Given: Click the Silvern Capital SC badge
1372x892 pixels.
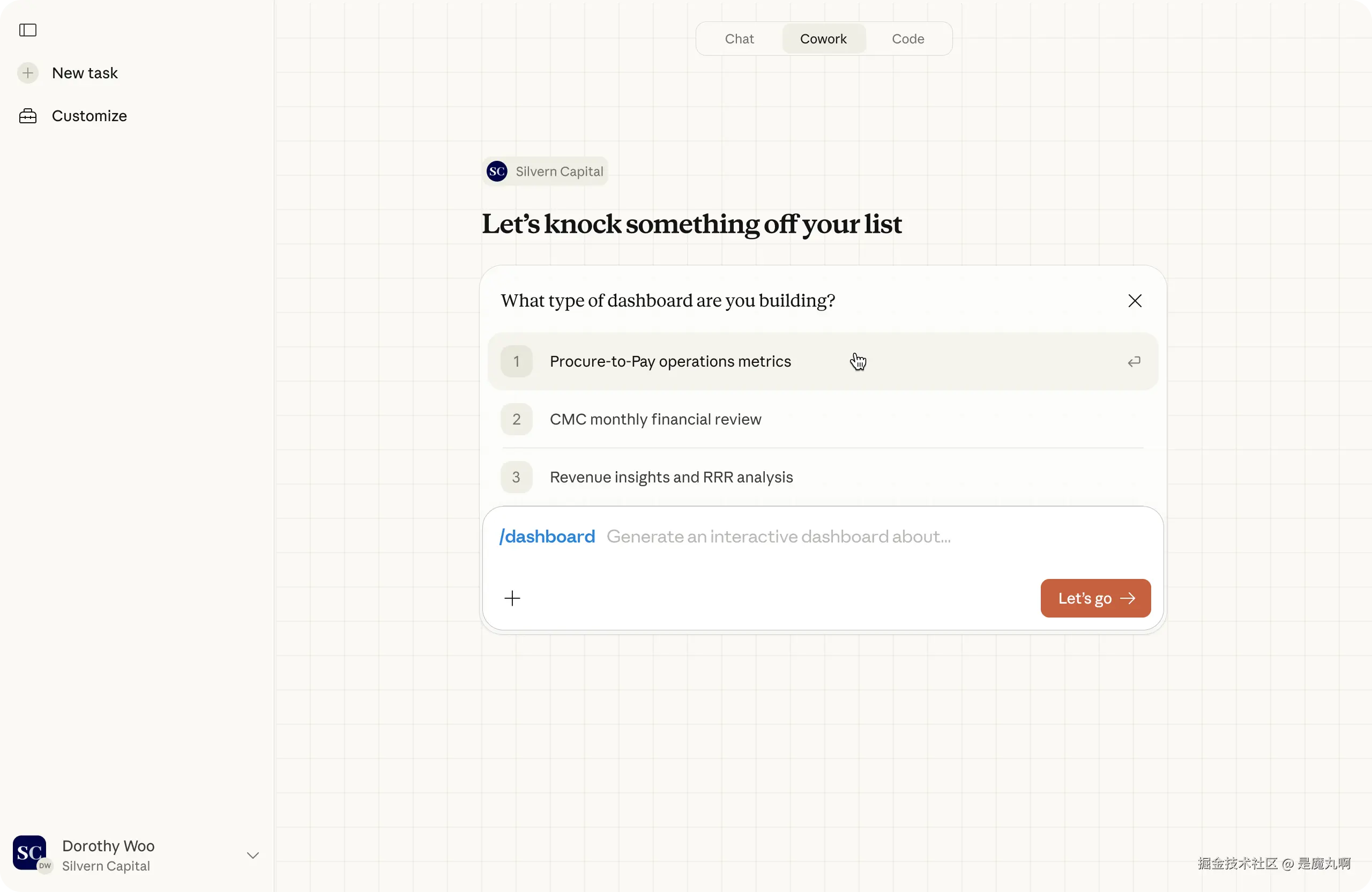Looking at the screenshot, I should coord(497,171).
